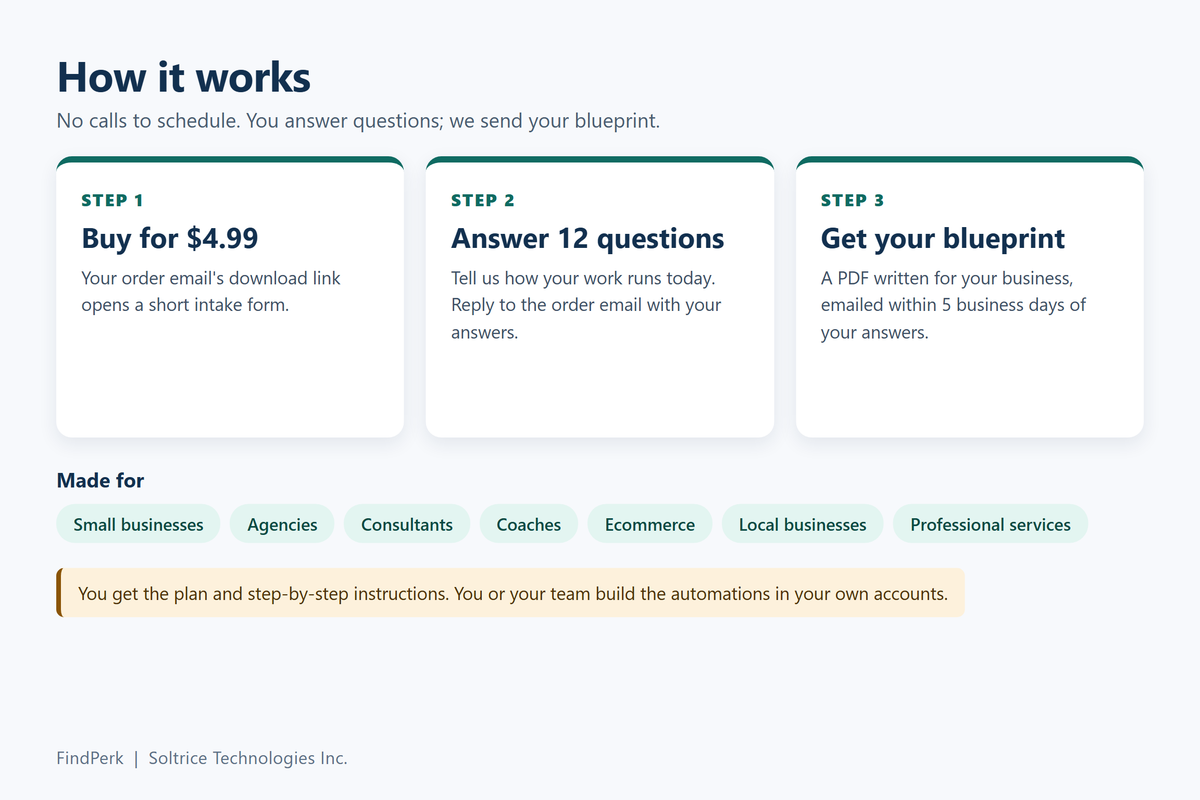Click the Soltrice Technologies Inc. footer text
This screenshot has height=800, width=1200.
pos(248,758)
